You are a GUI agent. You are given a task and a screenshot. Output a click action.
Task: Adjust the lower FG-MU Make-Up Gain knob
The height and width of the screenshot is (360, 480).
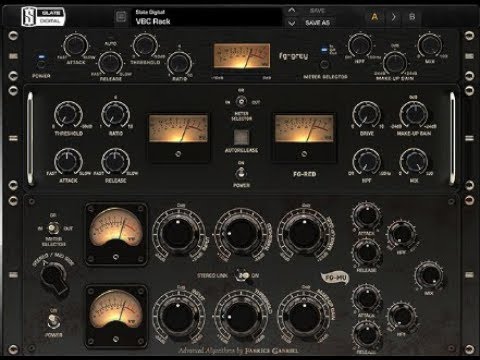point(304,316)
